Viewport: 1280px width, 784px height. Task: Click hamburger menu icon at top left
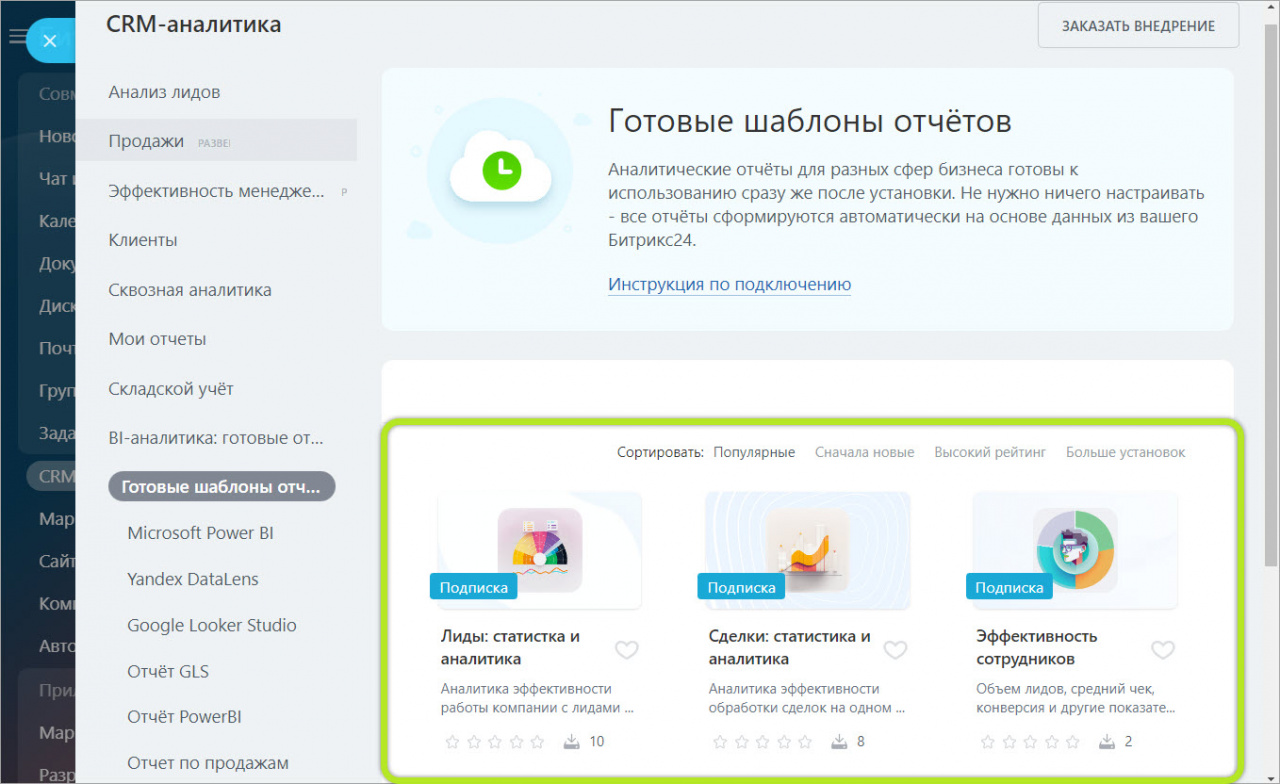pos(17,37)
